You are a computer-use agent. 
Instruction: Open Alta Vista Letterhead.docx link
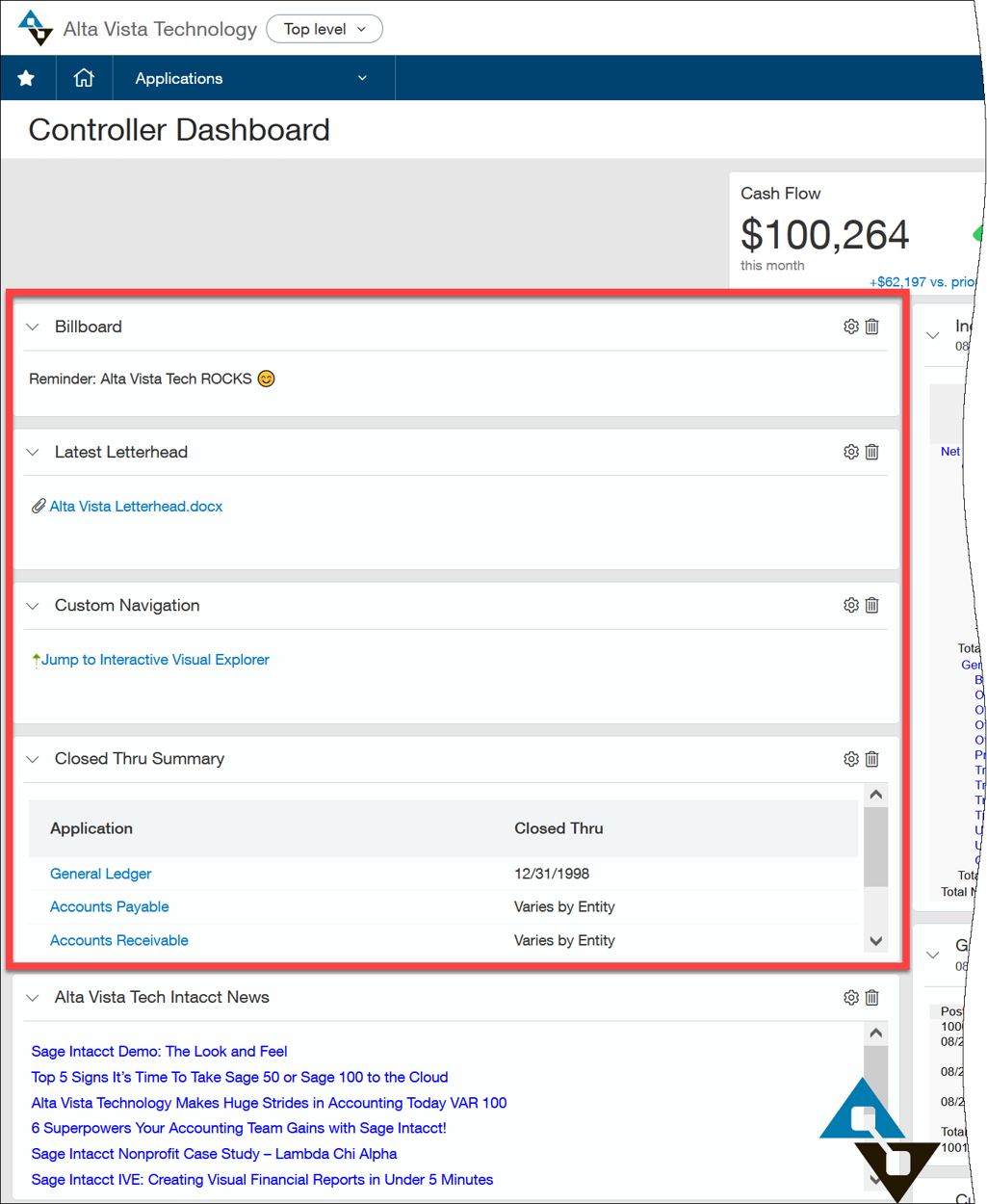[x=136, y=506]
